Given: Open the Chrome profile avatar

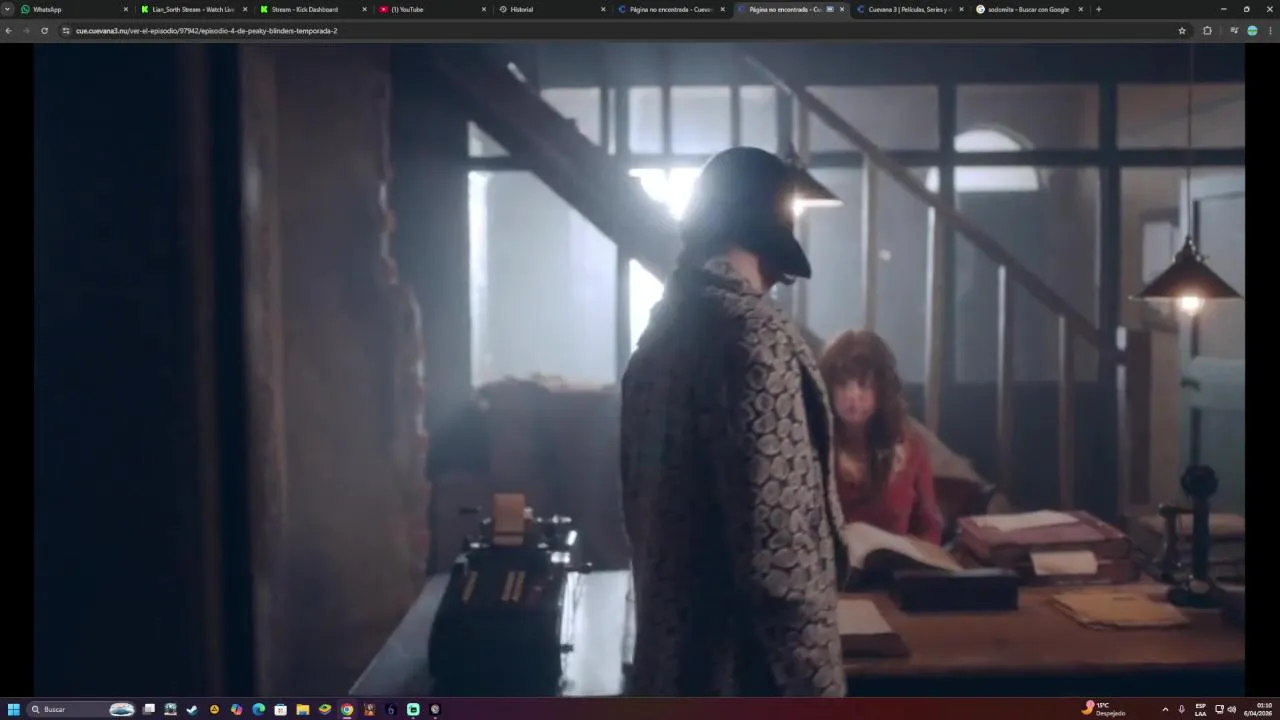Looking at the screenshot, I should pos(1252,31).
